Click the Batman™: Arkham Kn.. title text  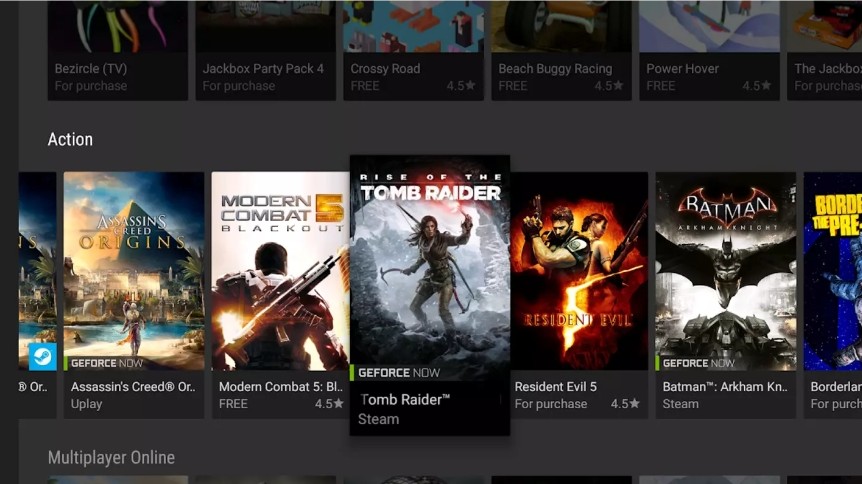click(x=725, y=387)
